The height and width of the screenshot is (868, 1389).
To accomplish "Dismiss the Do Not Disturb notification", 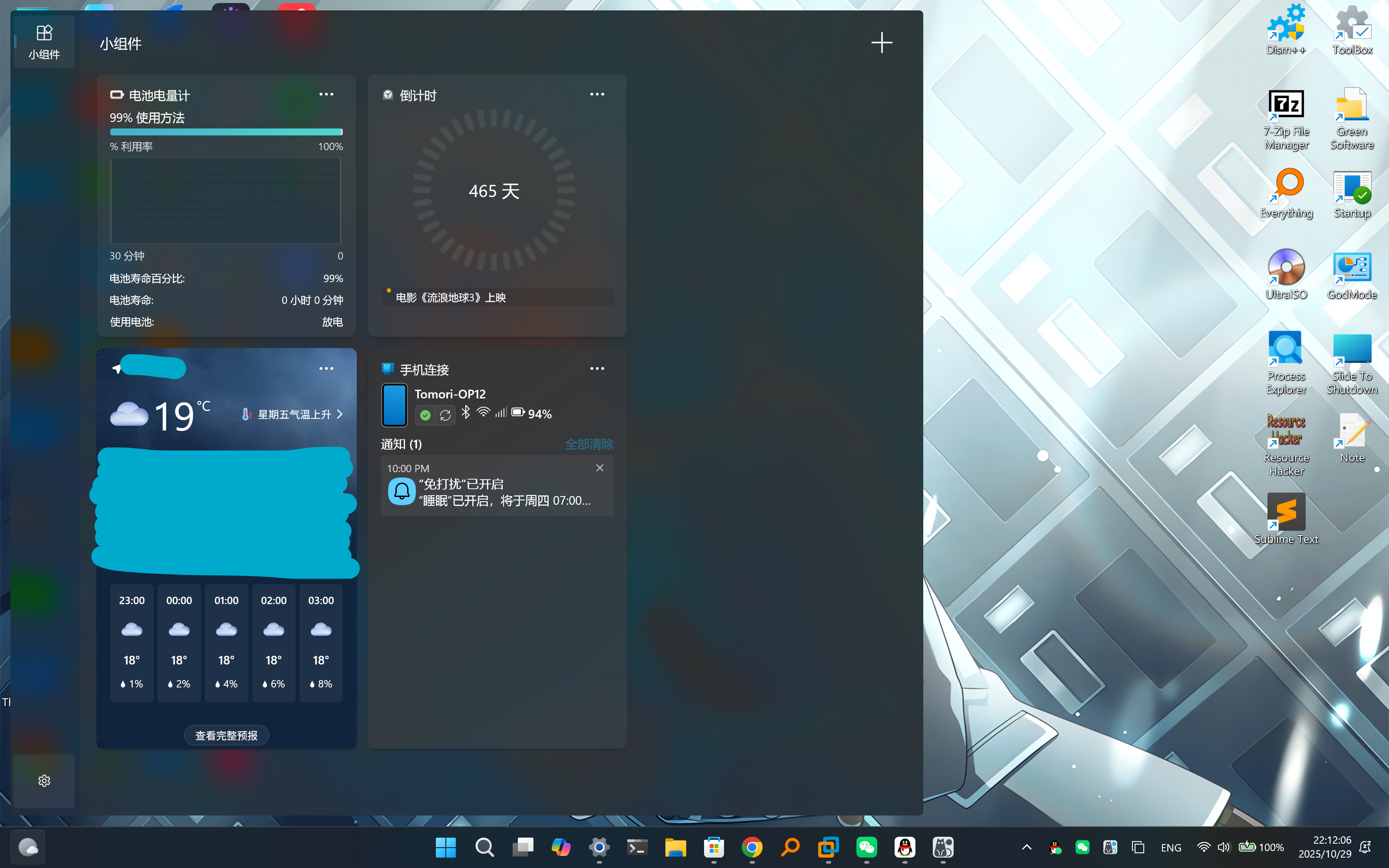I will point(600,468).
